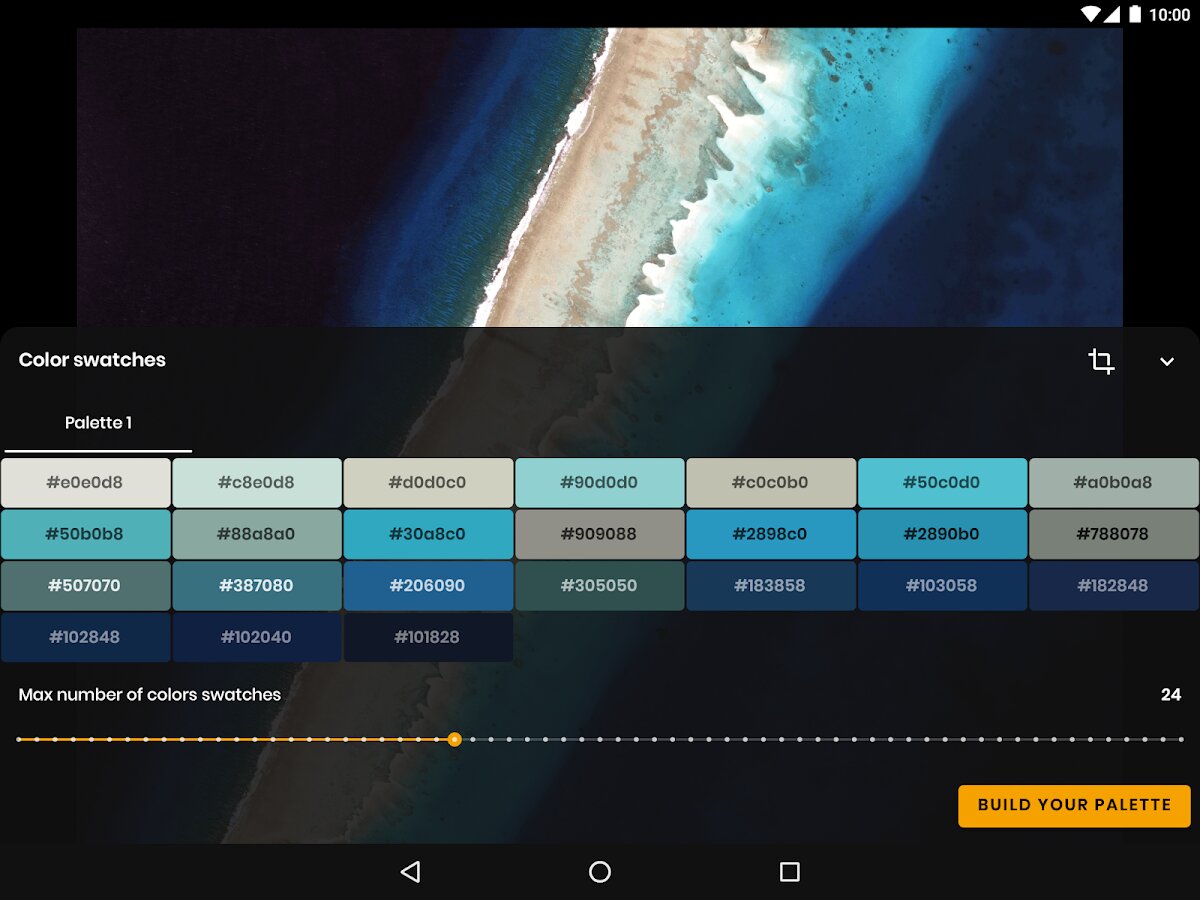Select the #182848 swatch

tap(1114, 586)
